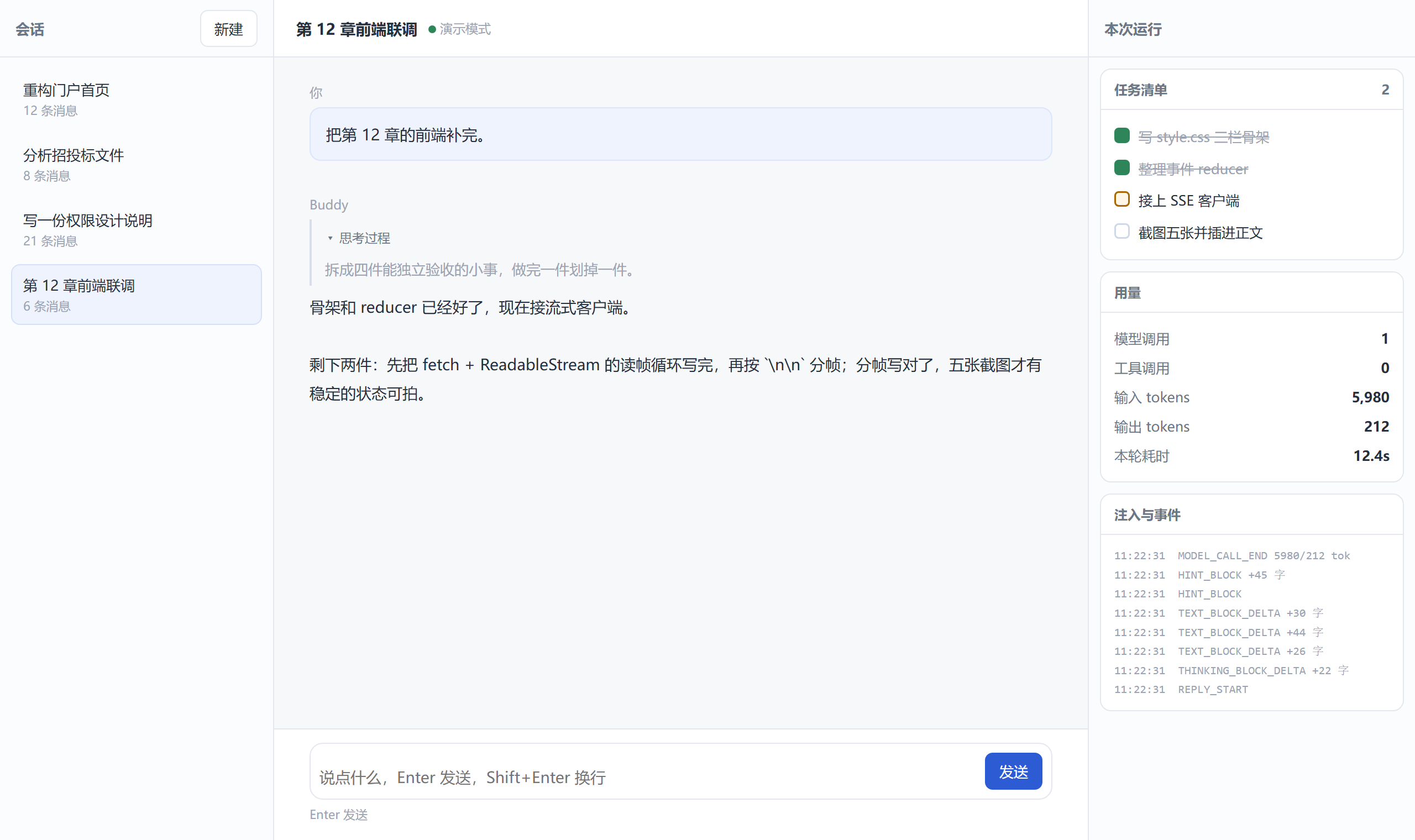1415x840 pixels.
Task: Toggle checkbox for 整理事件 reducer
Action: [1122, 168]
